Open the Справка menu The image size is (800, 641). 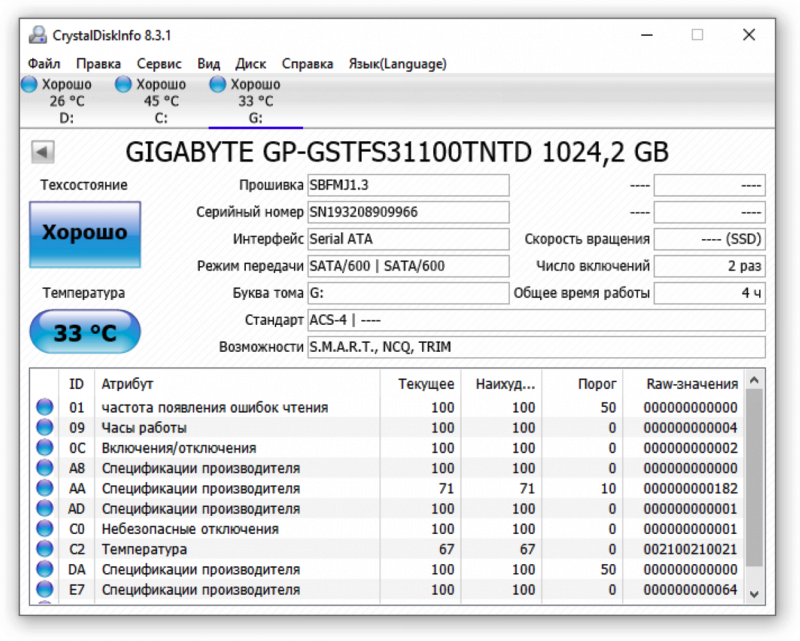click(308, 64)
